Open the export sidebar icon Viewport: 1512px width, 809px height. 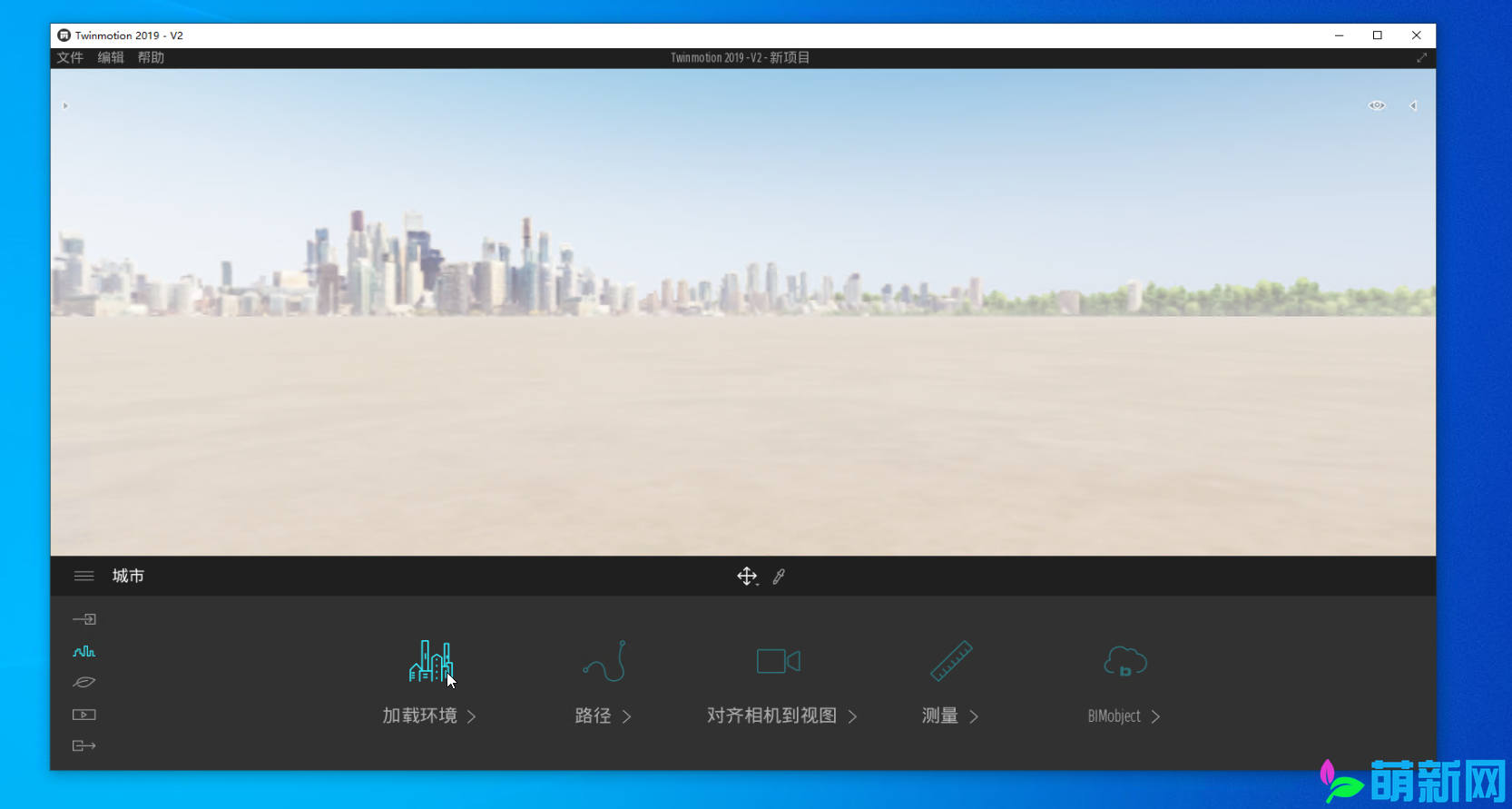click(x=84, y=745)
